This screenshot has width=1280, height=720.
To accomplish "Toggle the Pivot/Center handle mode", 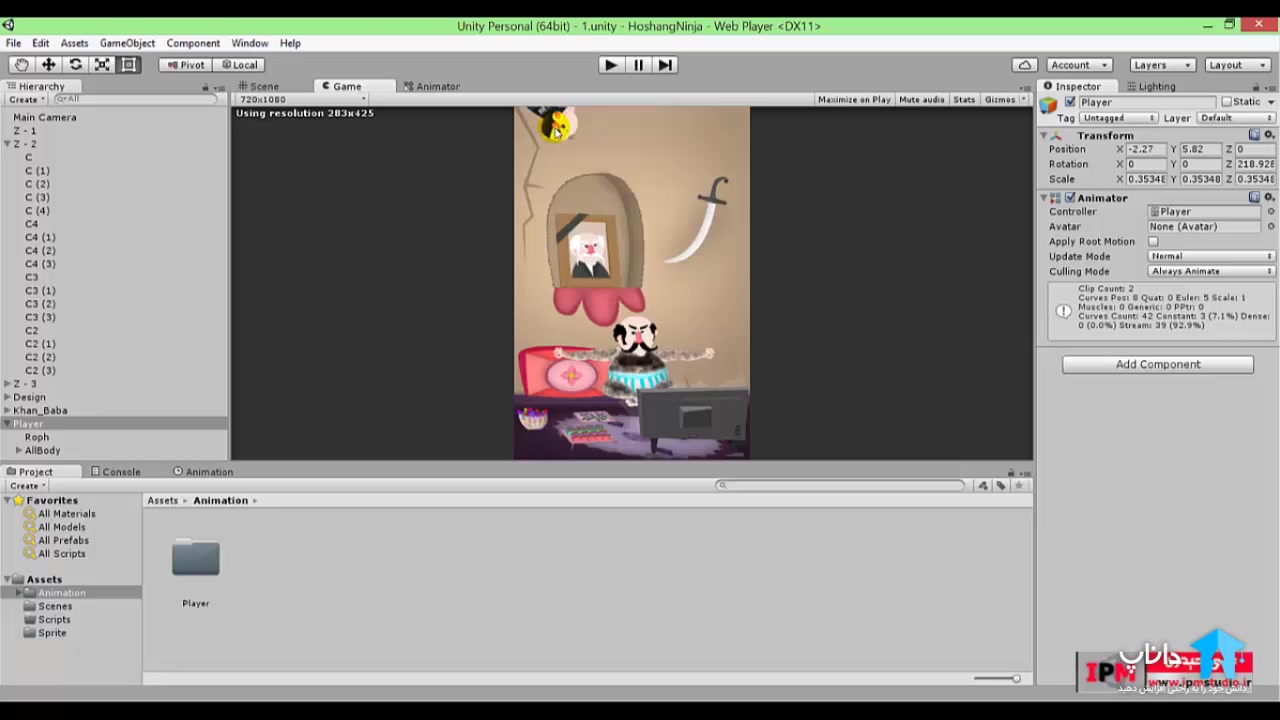I will 185,65.
